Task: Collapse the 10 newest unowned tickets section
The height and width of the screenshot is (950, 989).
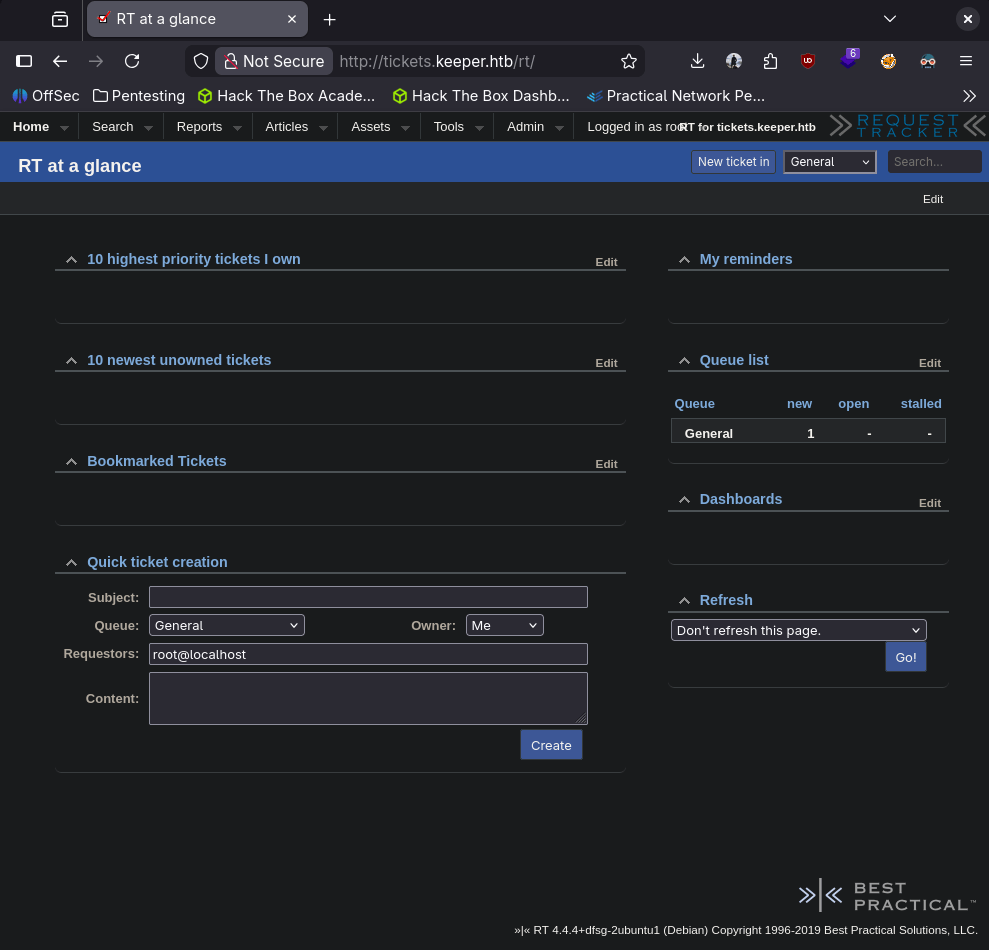Action: coord(71,361)
